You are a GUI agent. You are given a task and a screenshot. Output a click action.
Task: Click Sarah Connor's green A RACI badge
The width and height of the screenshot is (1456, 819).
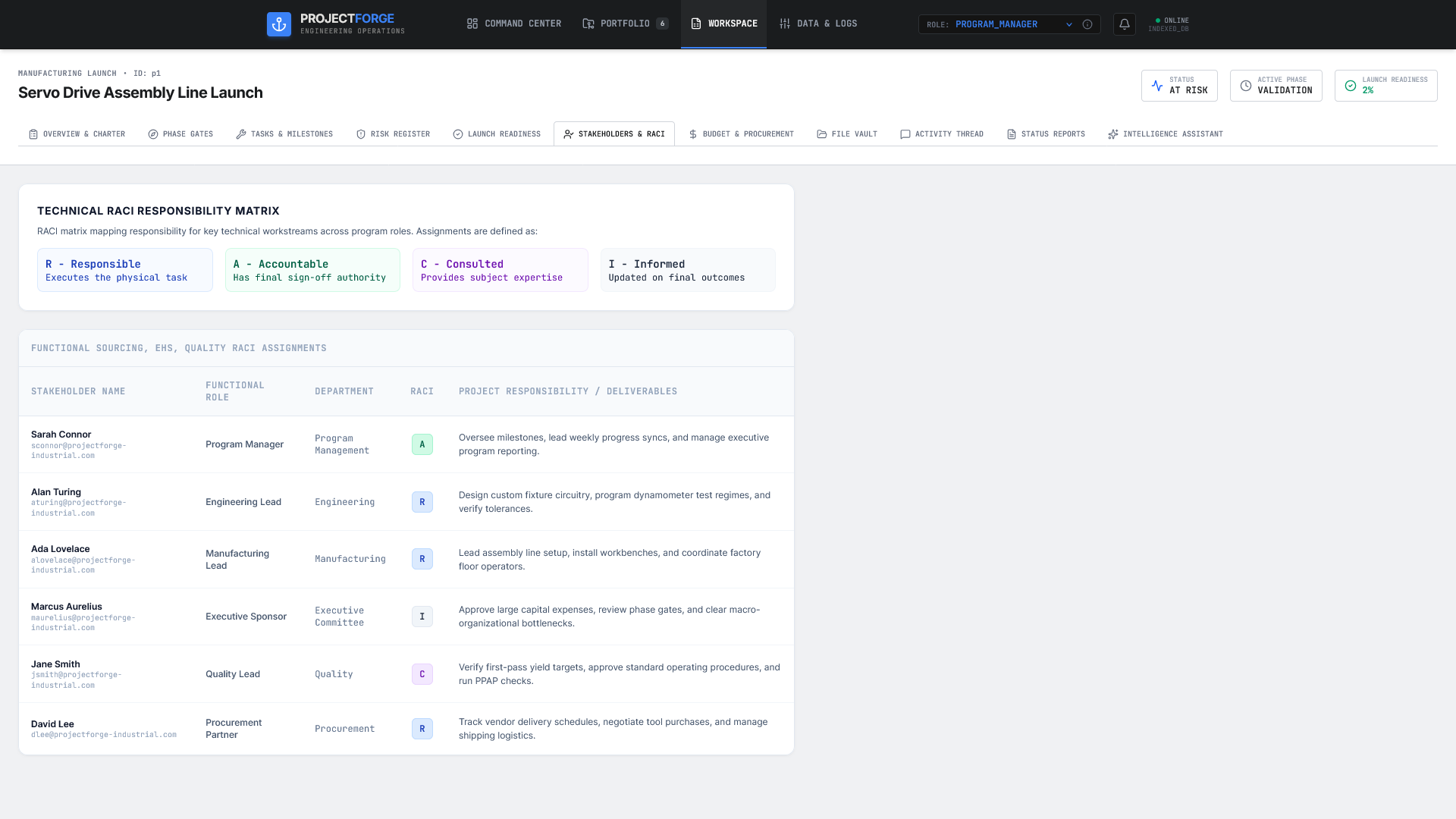click(x=422, y=444)
